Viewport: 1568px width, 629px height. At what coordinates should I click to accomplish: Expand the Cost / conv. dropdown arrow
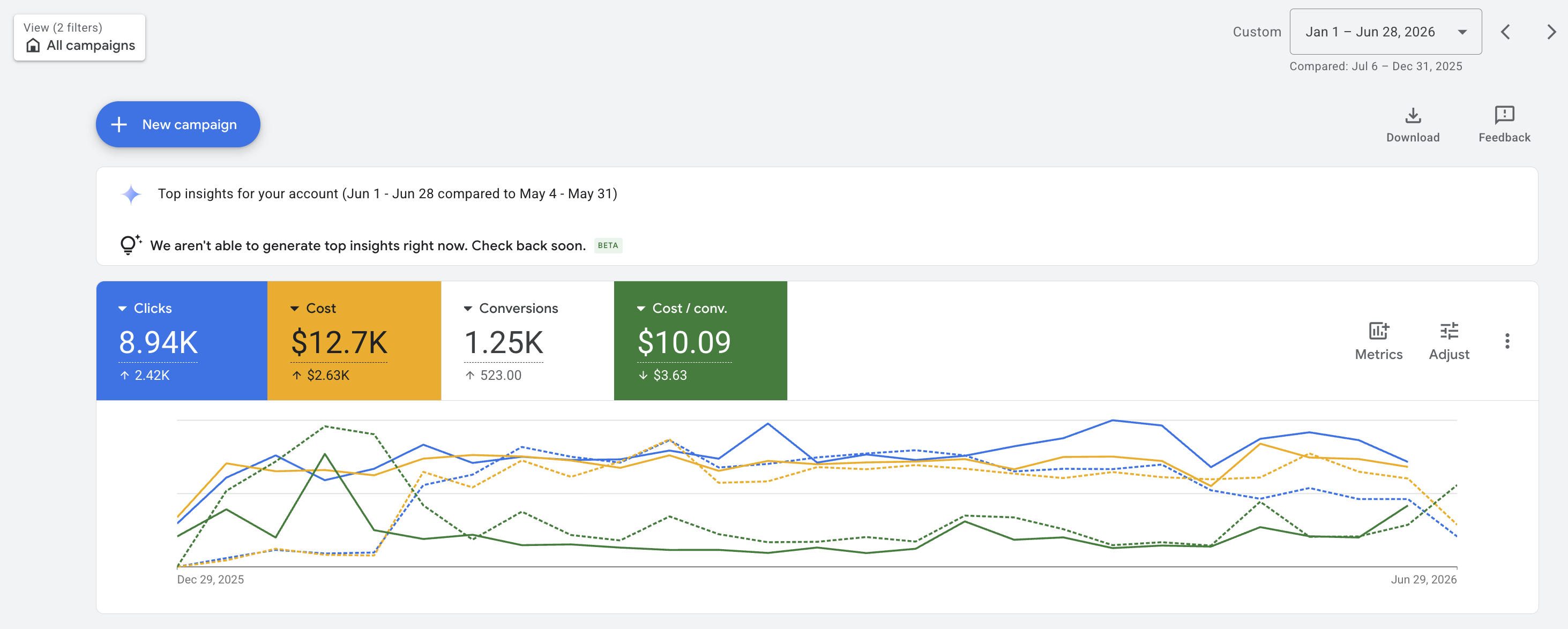tap(641, 309)
